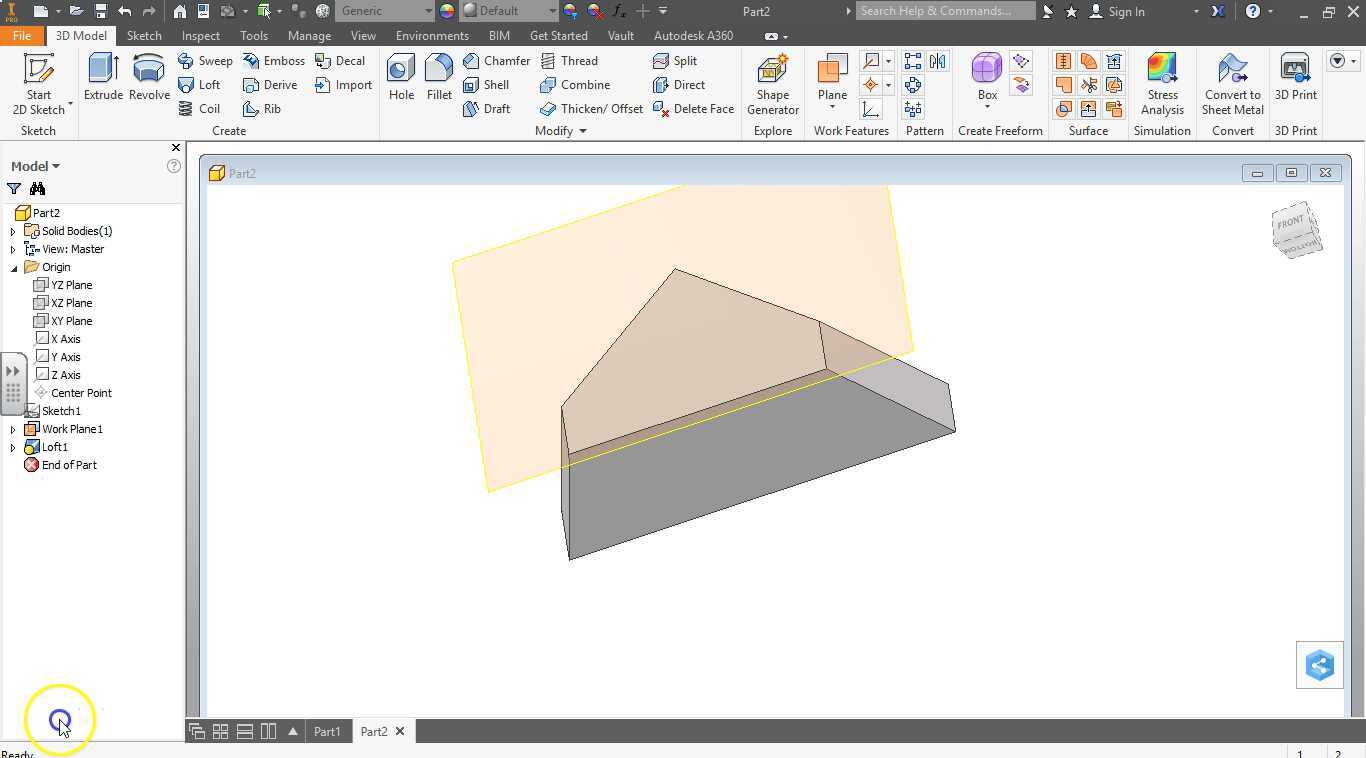Screen dimensions: 1366x758
Task: Start a 2D Sketch
Action: [x=38, y=84]
